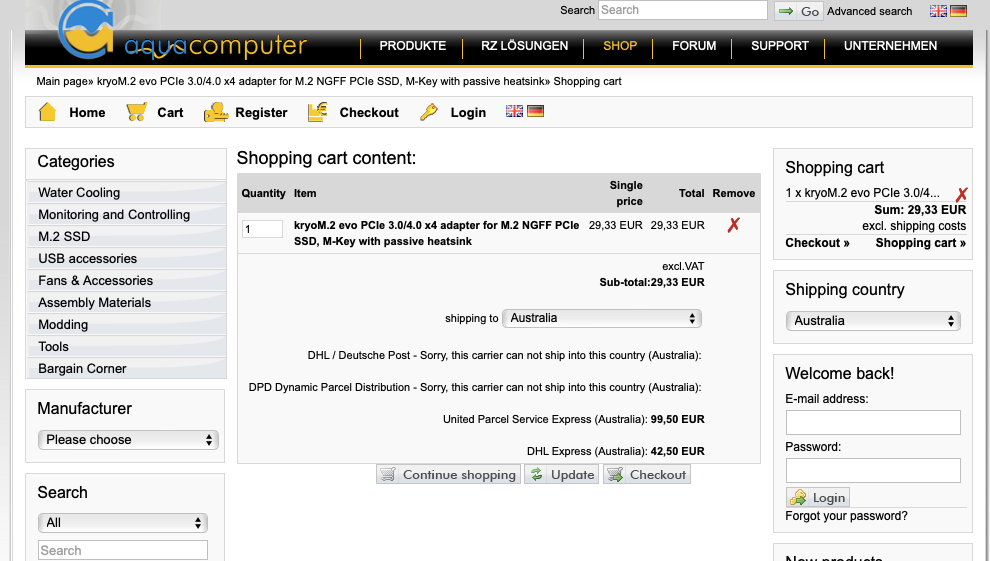Open the Assembly Materials category
Image resolution: width=990 pixels, height=561 pixels.
tap(126, 303)
